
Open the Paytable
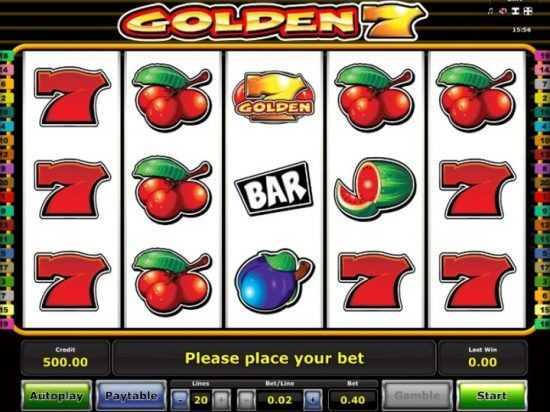(x=131, y=396)
